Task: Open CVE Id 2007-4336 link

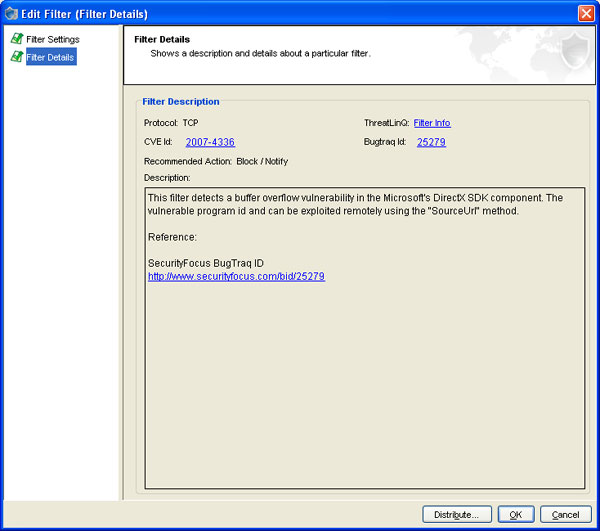Action: pyautogui.click(x=210, y=142)
